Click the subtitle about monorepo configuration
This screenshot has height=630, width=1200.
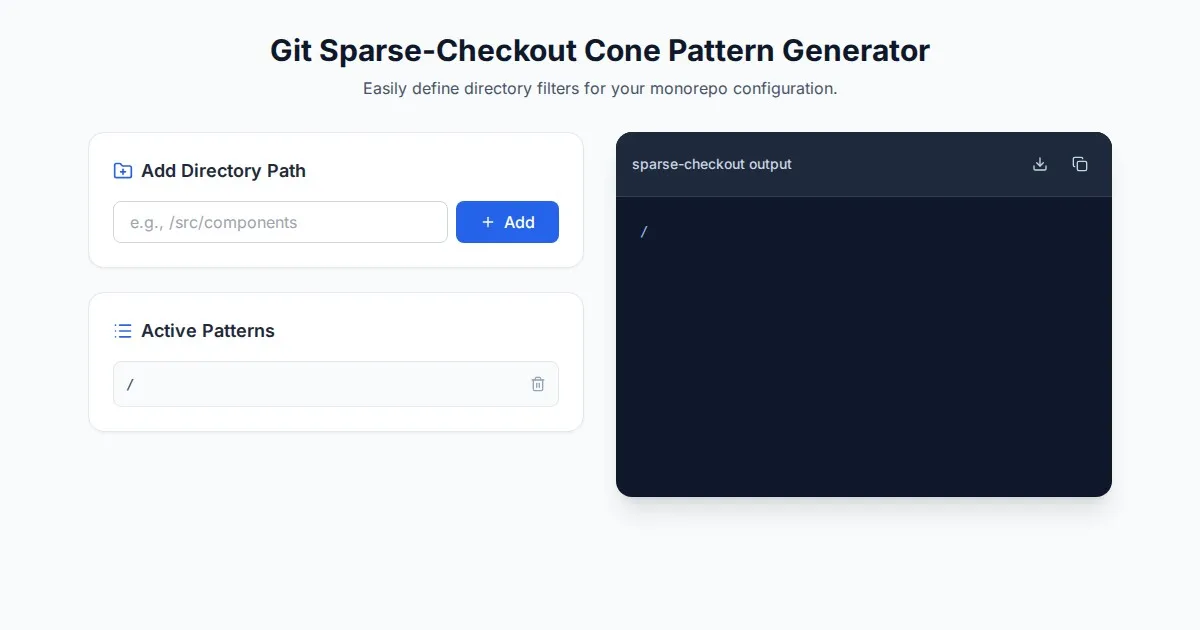600,88
